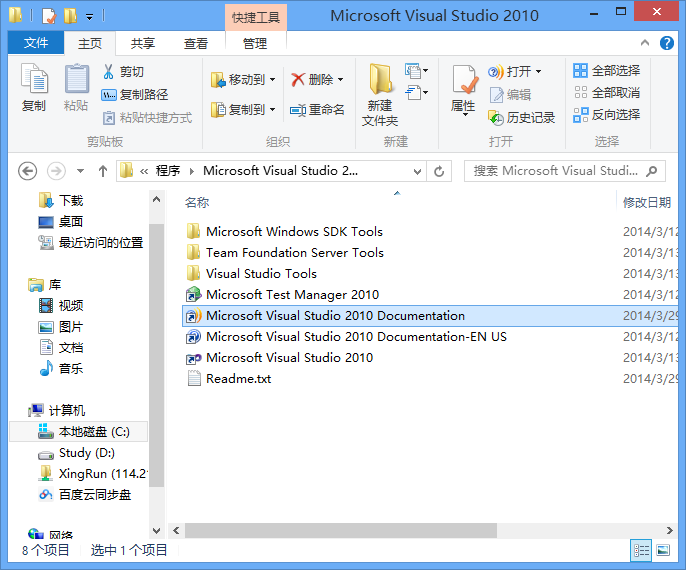Select Pictures (图片) library
Screen dimensions: 686x570
tap(61, 326)
